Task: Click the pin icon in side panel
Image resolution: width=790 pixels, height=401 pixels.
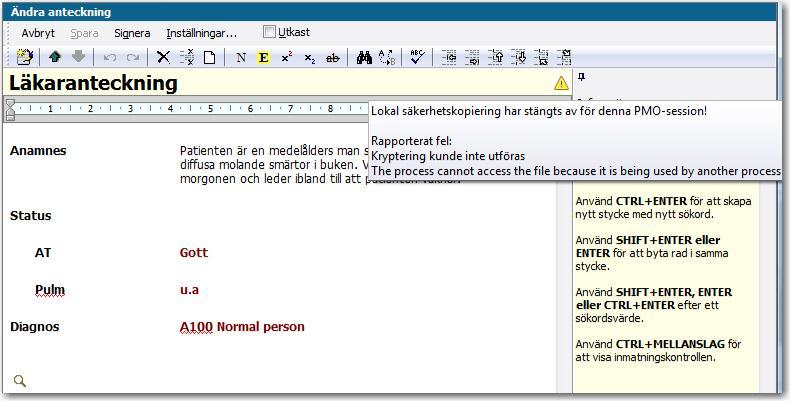Action: [x=581, y=77]
